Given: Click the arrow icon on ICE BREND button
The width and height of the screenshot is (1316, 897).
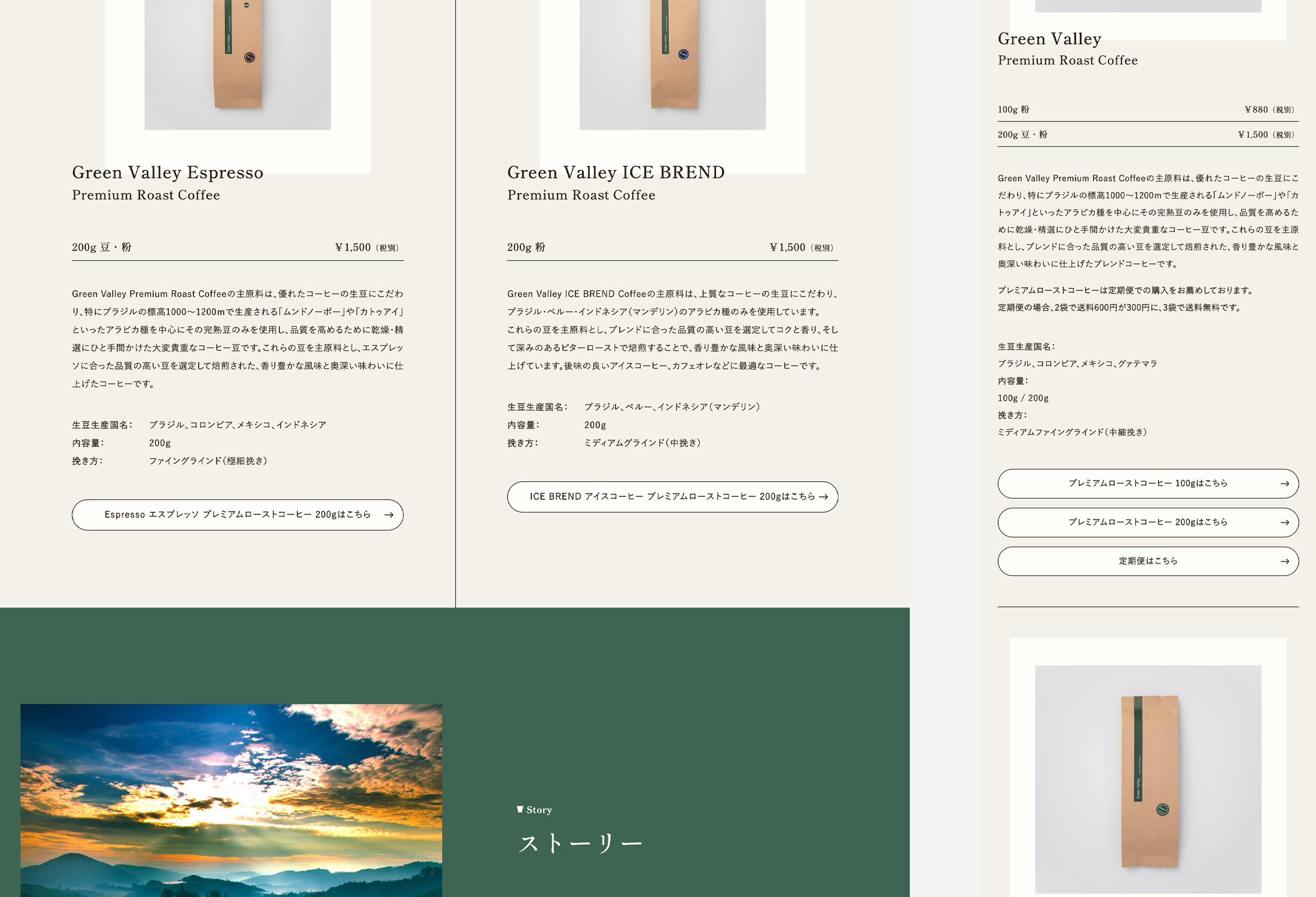Looking at the screenshot, I should coord(824,497).
